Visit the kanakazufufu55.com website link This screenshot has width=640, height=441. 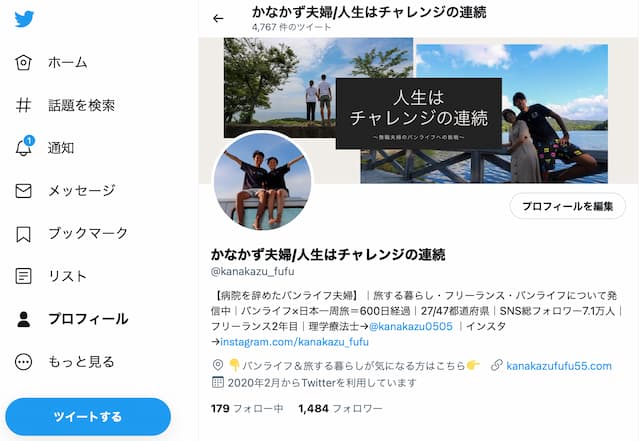(x=559, y=366)
